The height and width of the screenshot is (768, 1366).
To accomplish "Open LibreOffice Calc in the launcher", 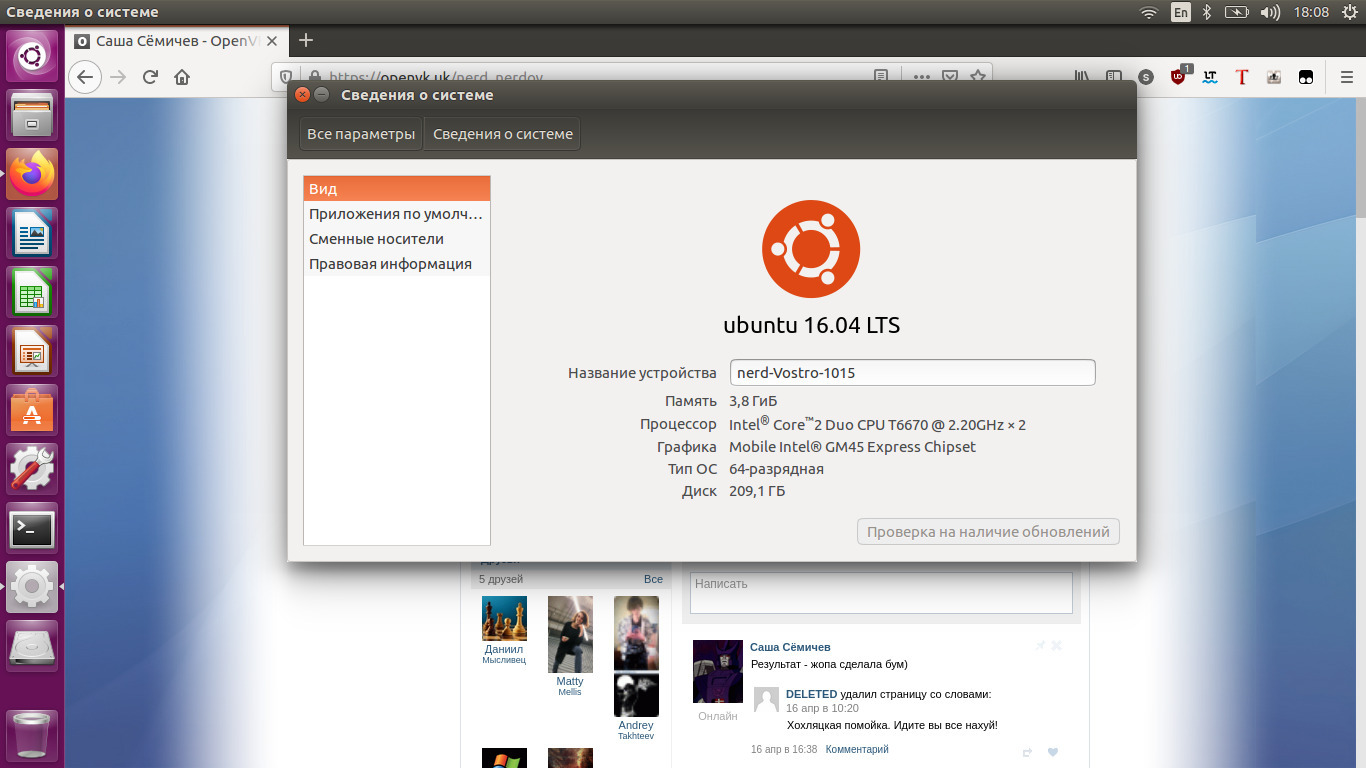I will tap(33, 292).
